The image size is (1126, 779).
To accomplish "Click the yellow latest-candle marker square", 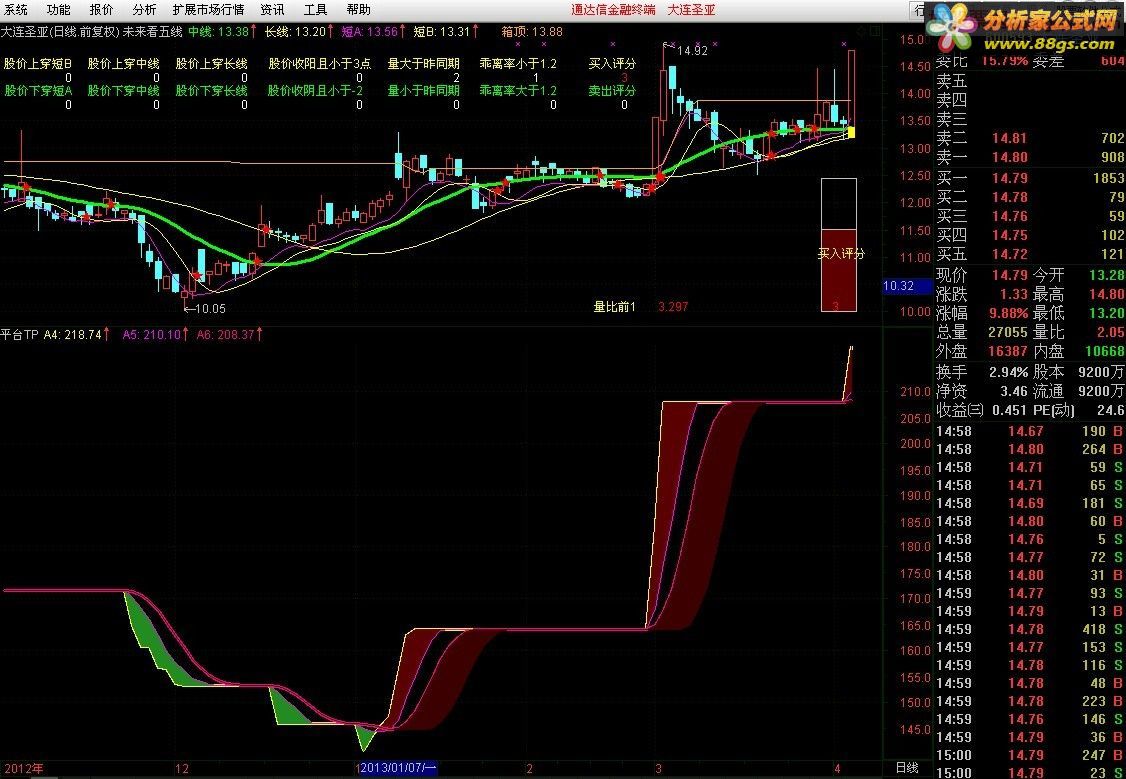I will [x=852, y=132].
